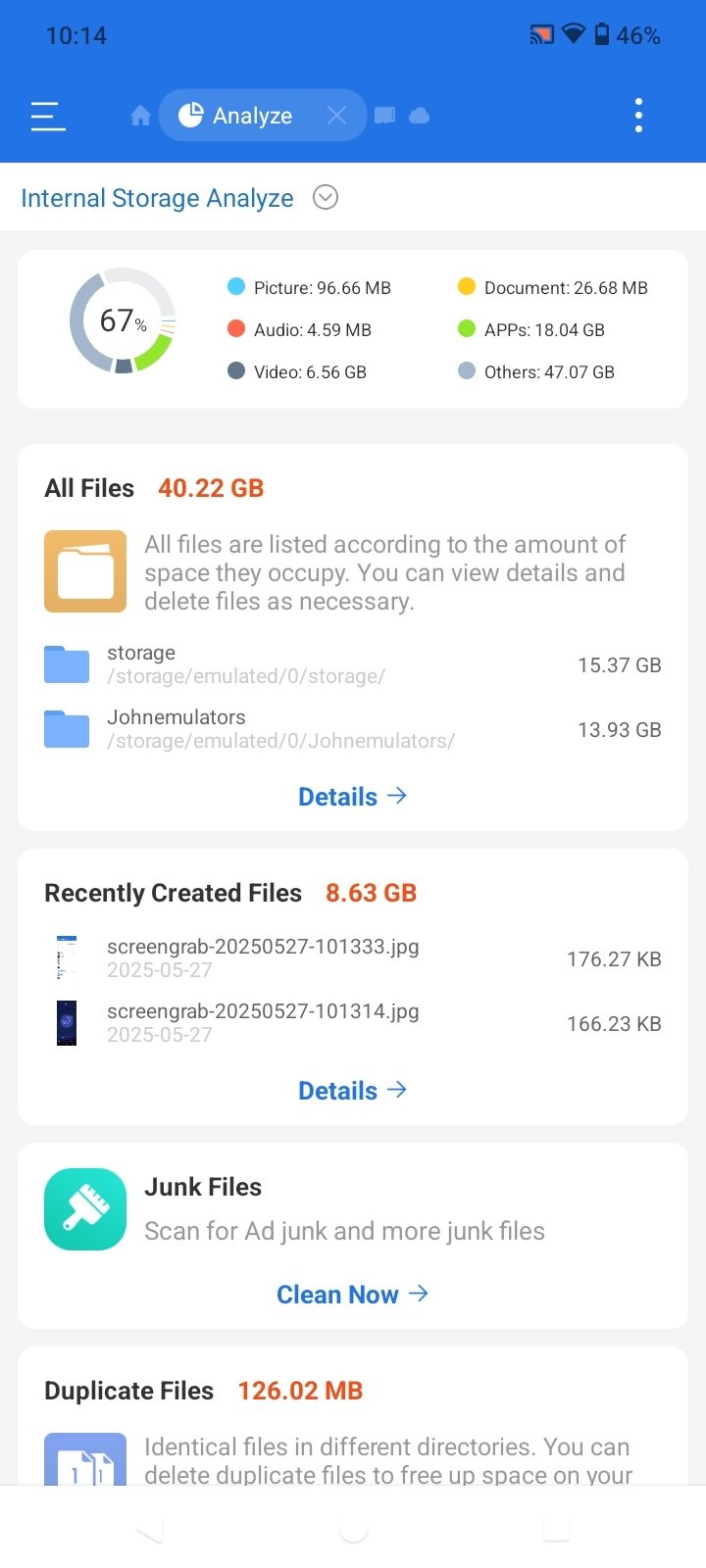Tap the cloud storage icon
This screenshot has width=706, height=1568.
[420, 116]
